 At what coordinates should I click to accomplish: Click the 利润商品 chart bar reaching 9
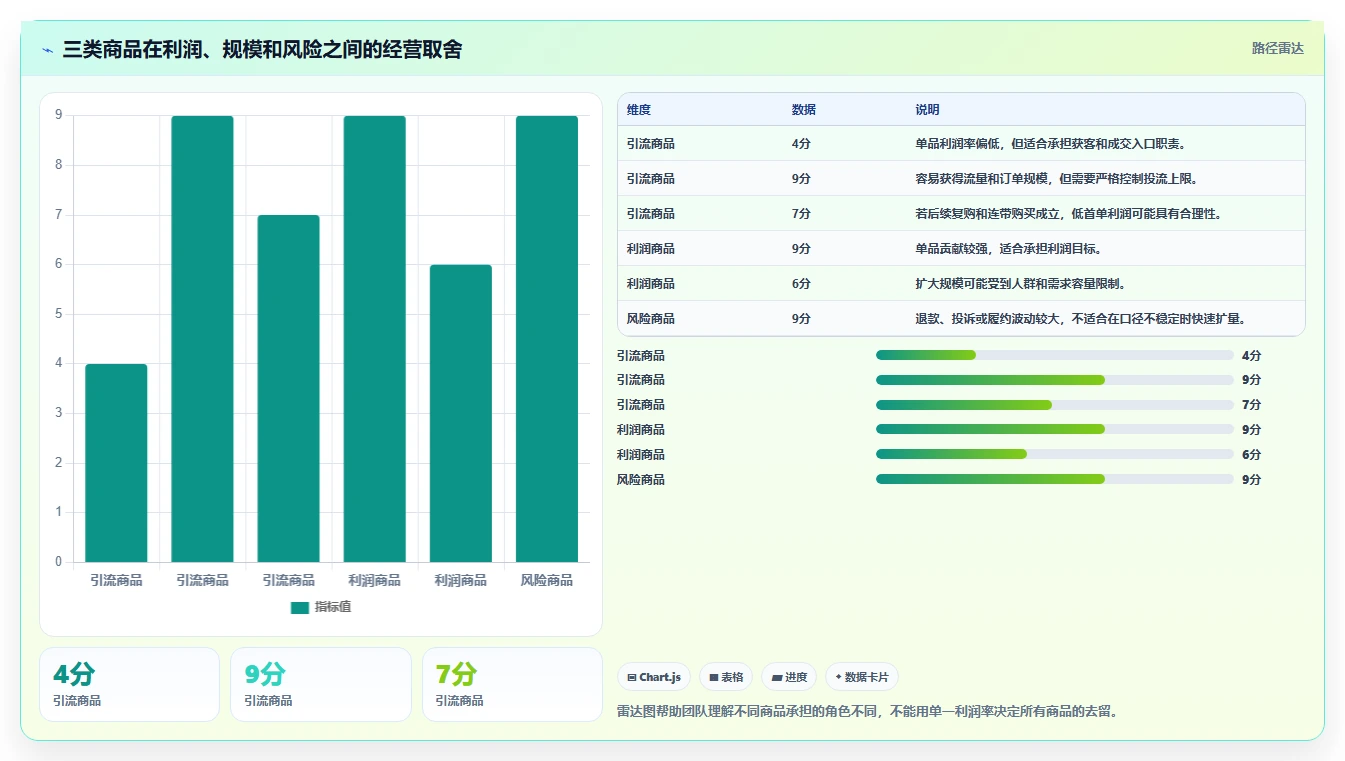pyautogui.click(x=375, y=339)
